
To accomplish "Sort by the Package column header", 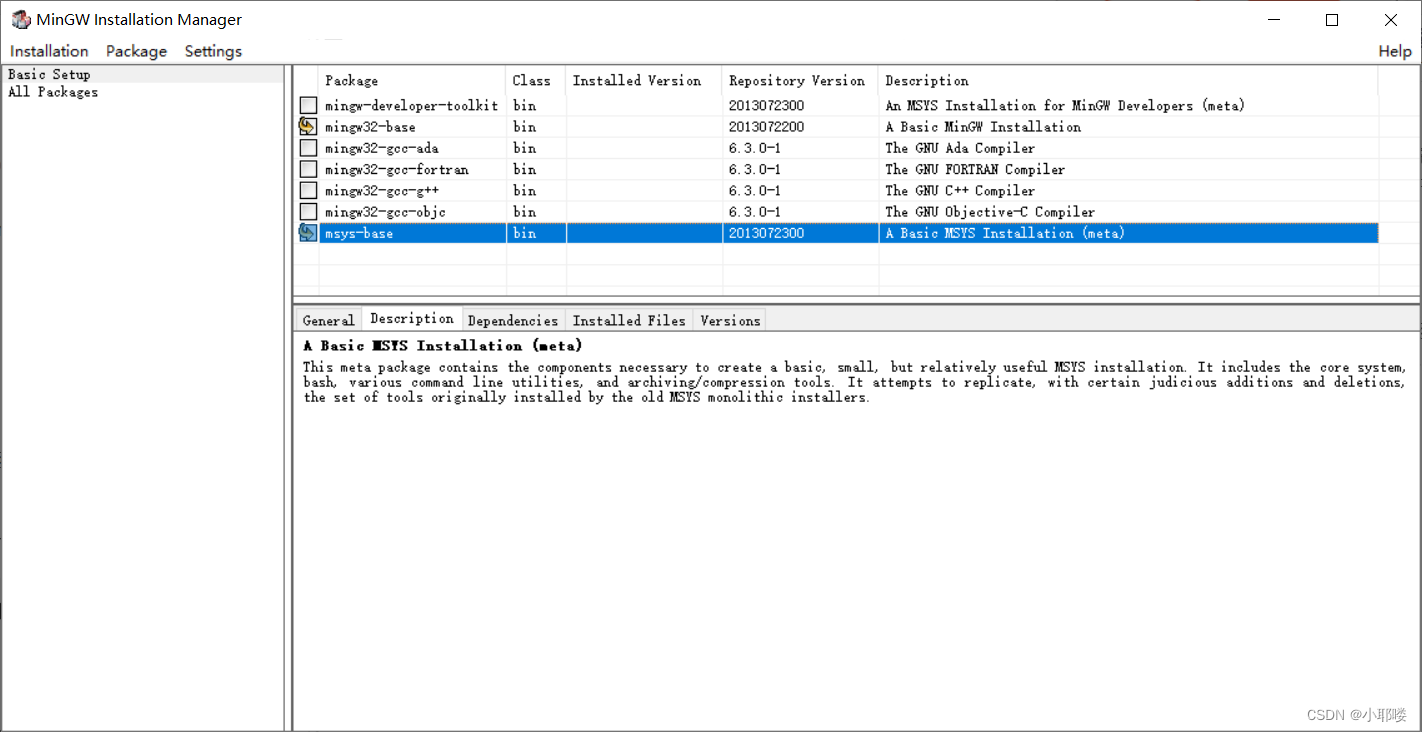I will point(412,81).
